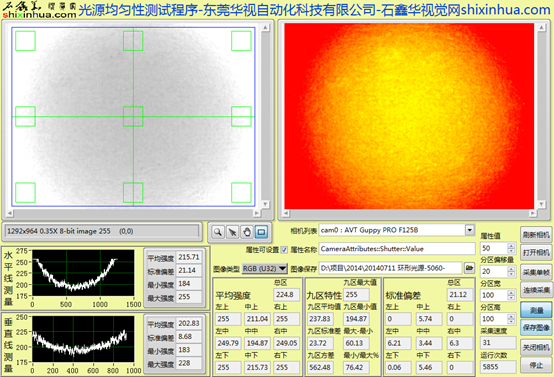Open the image save folder browser
The height and width of the screenshot is (377, 554).
(x=469, y=268)
